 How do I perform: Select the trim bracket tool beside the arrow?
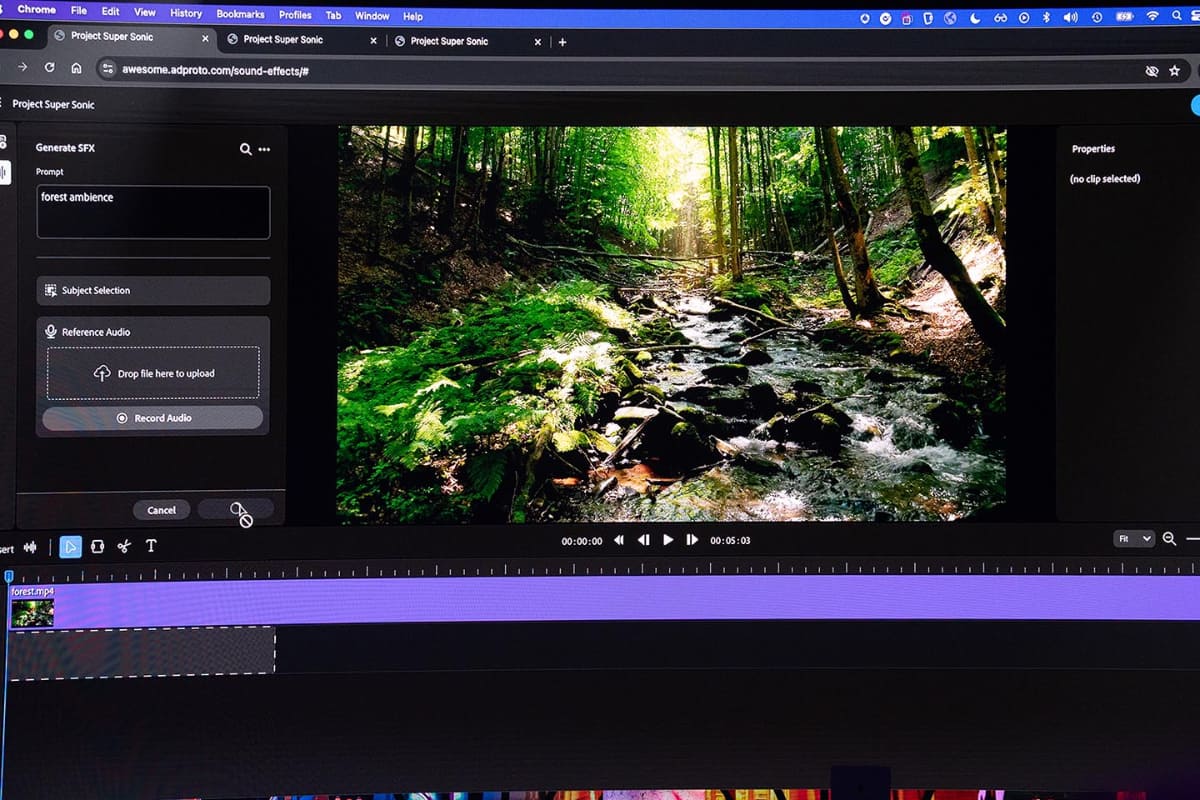coord(97,546)
